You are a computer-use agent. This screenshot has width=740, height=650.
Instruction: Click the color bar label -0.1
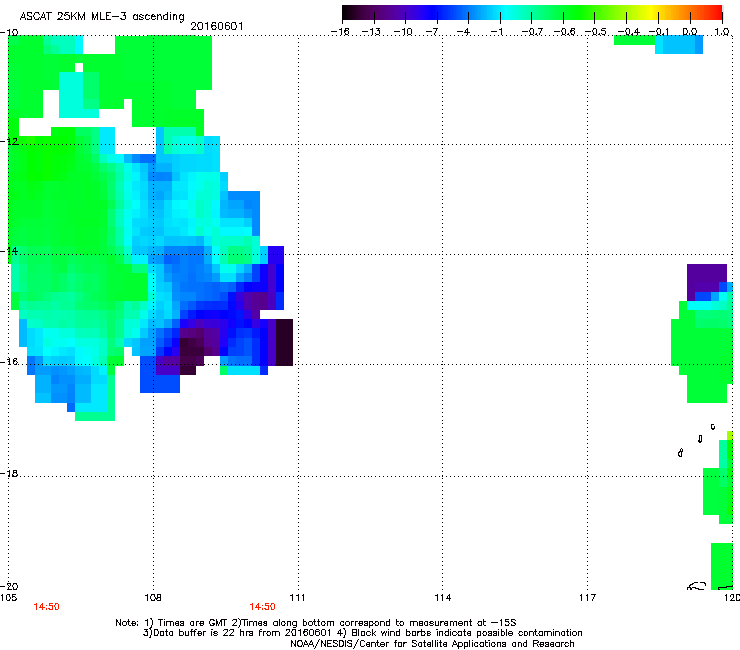[x=659, y=32]
